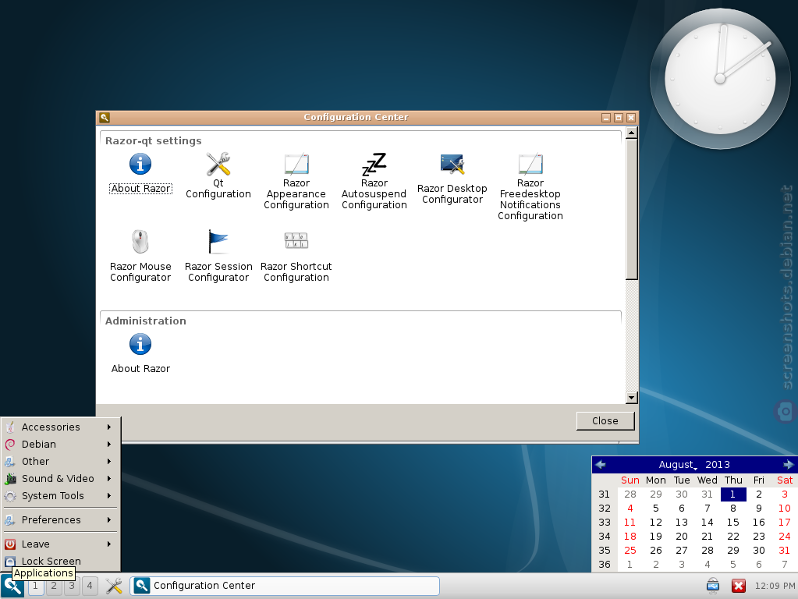Launch Razor Desktop Configurator
Screen dimensions: 798x599
(452, 179)
